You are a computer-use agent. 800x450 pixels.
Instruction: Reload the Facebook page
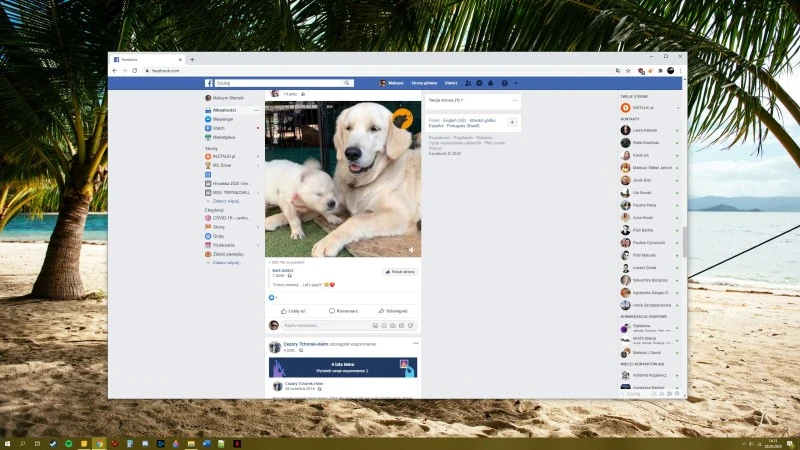pos(135,70)
